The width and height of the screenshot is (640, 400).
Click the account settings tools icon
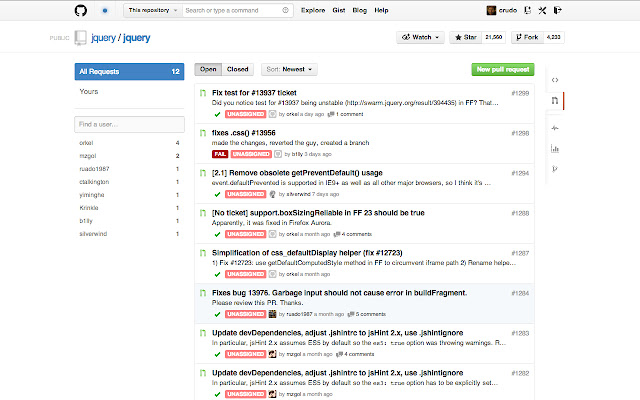(x=541, y=11)
